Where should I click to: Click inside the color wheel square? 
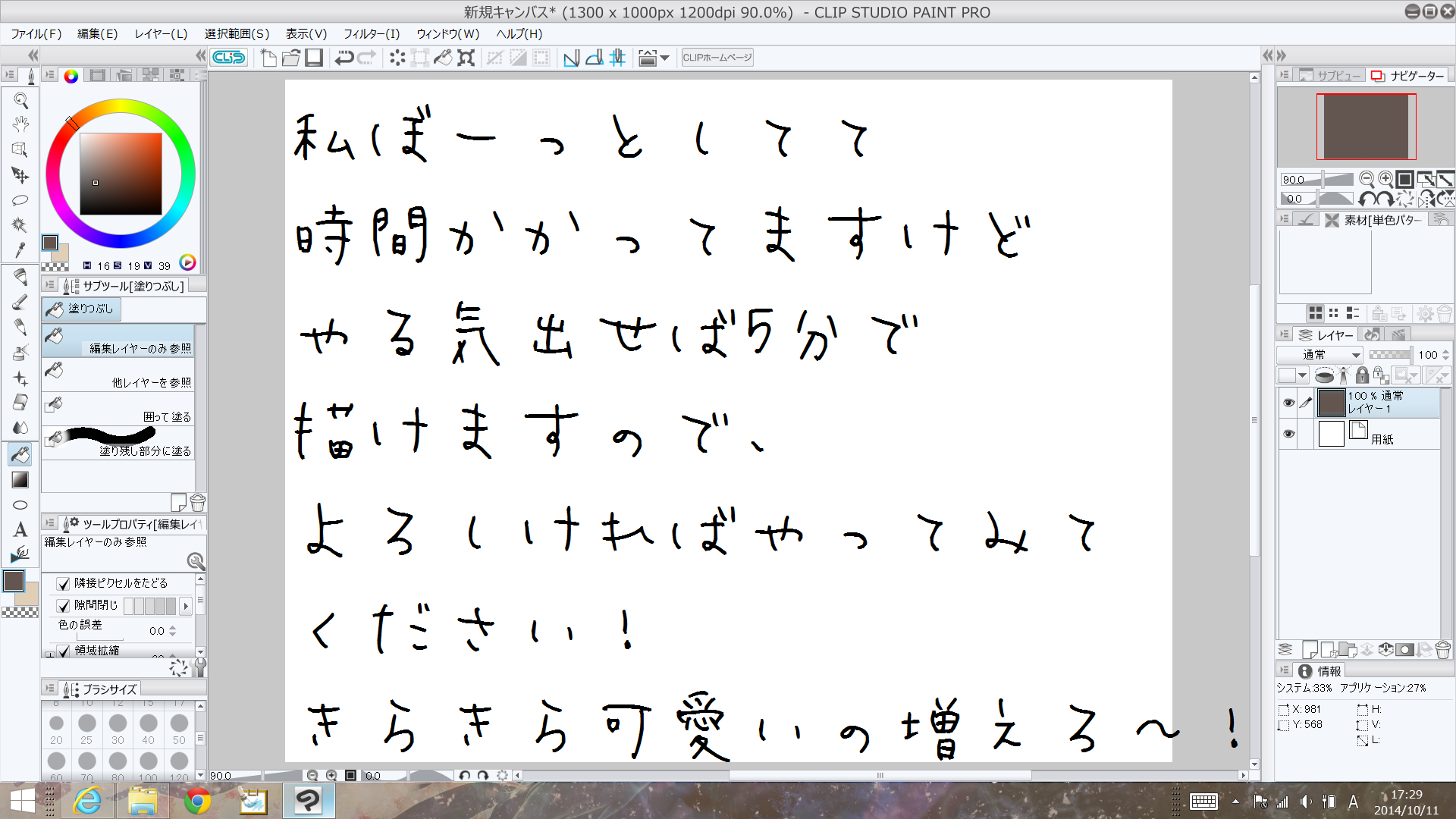coord(121,174)
